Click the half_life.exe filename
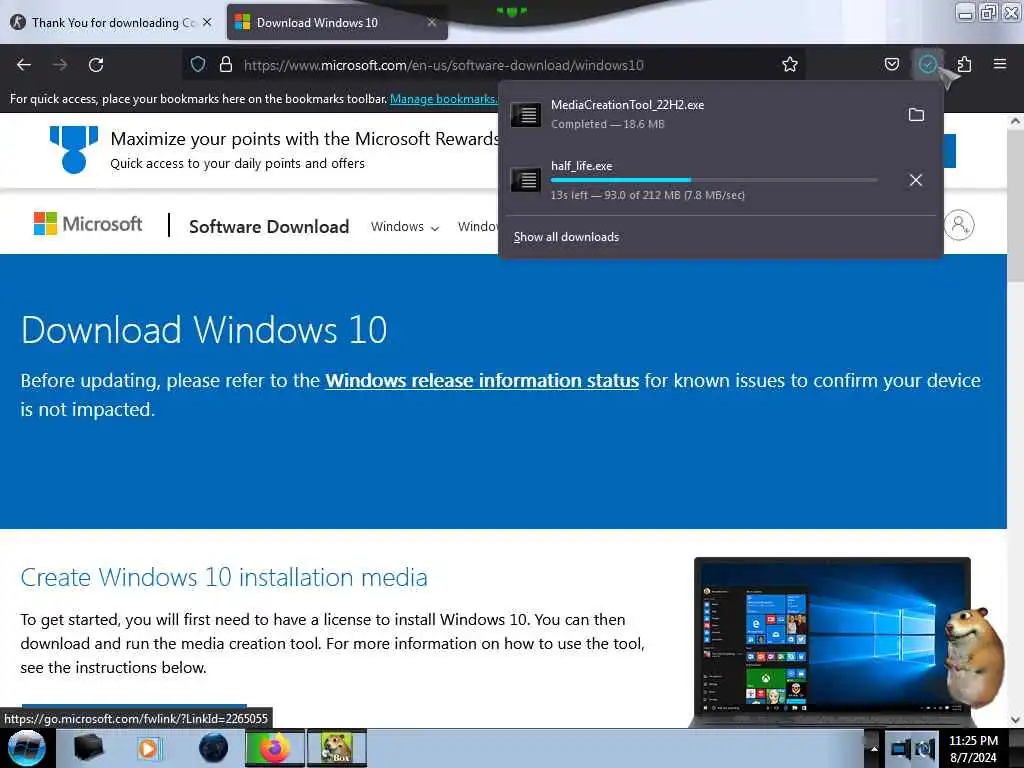This screenshot has height=768, width=1024. coord(581,166)
